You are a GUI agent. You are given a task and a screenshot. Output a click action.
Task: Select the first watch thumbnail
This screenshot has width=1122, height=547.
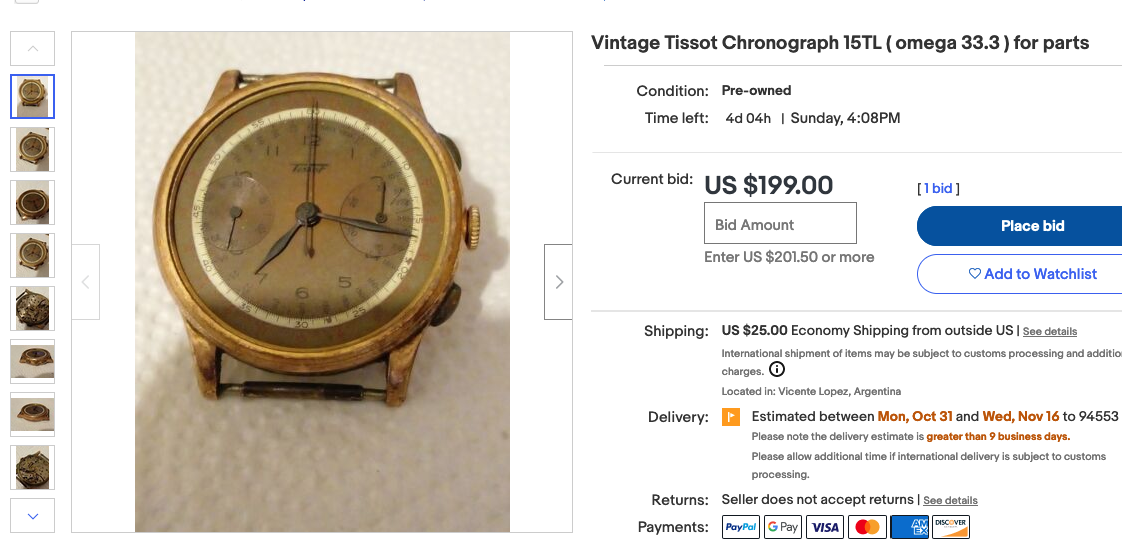(33, 96)
